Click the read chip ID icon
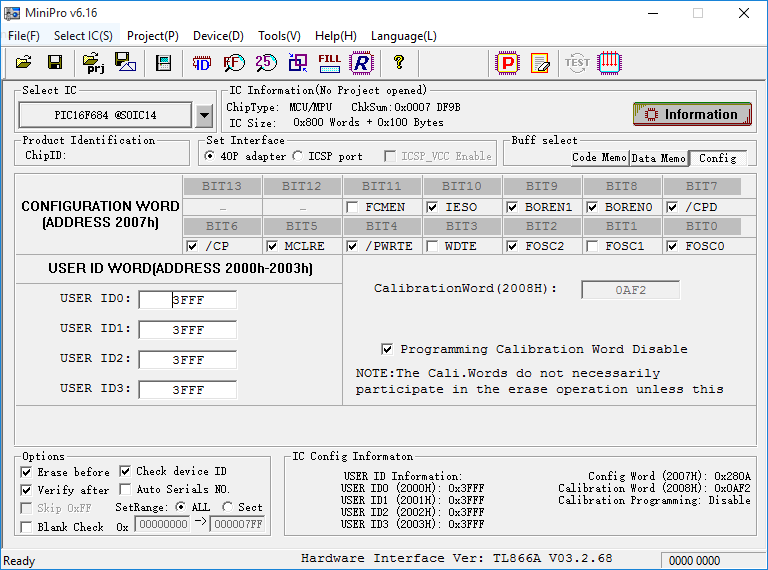The width and height of the screenshot is (768, 570). click(x=202, y=63)
